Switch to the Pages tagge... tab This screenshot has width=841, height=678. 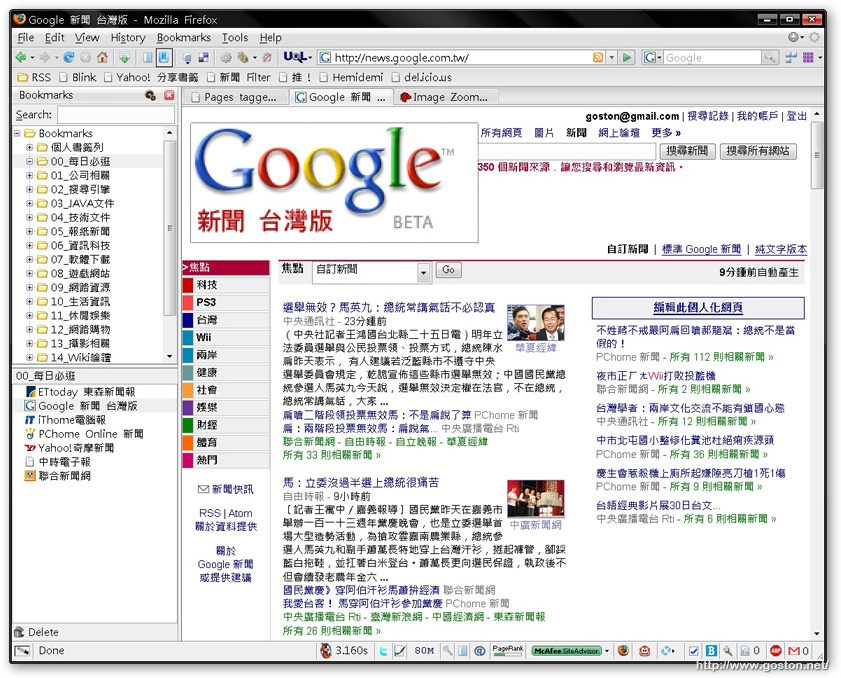(234, 97)
